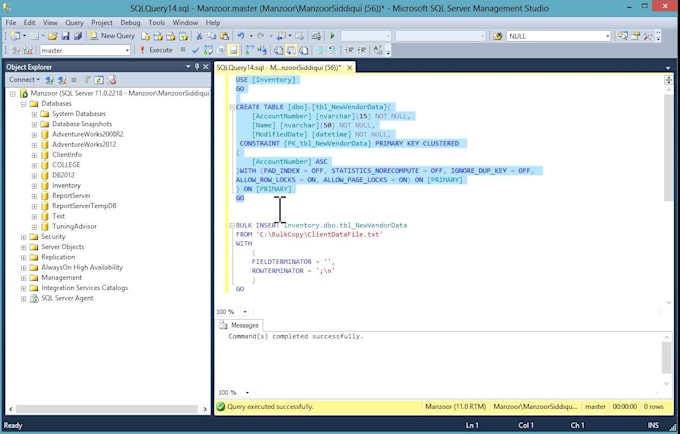Click the Save All icon
This screenshot has width=680, height=434.
(x=78, y=36)
